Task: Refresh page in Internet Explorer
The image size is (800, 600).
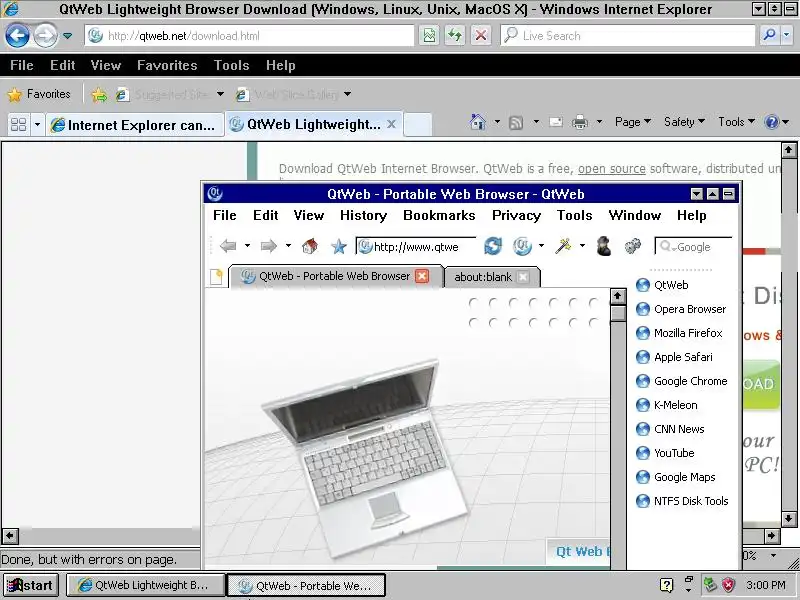Action: point(455,36)
